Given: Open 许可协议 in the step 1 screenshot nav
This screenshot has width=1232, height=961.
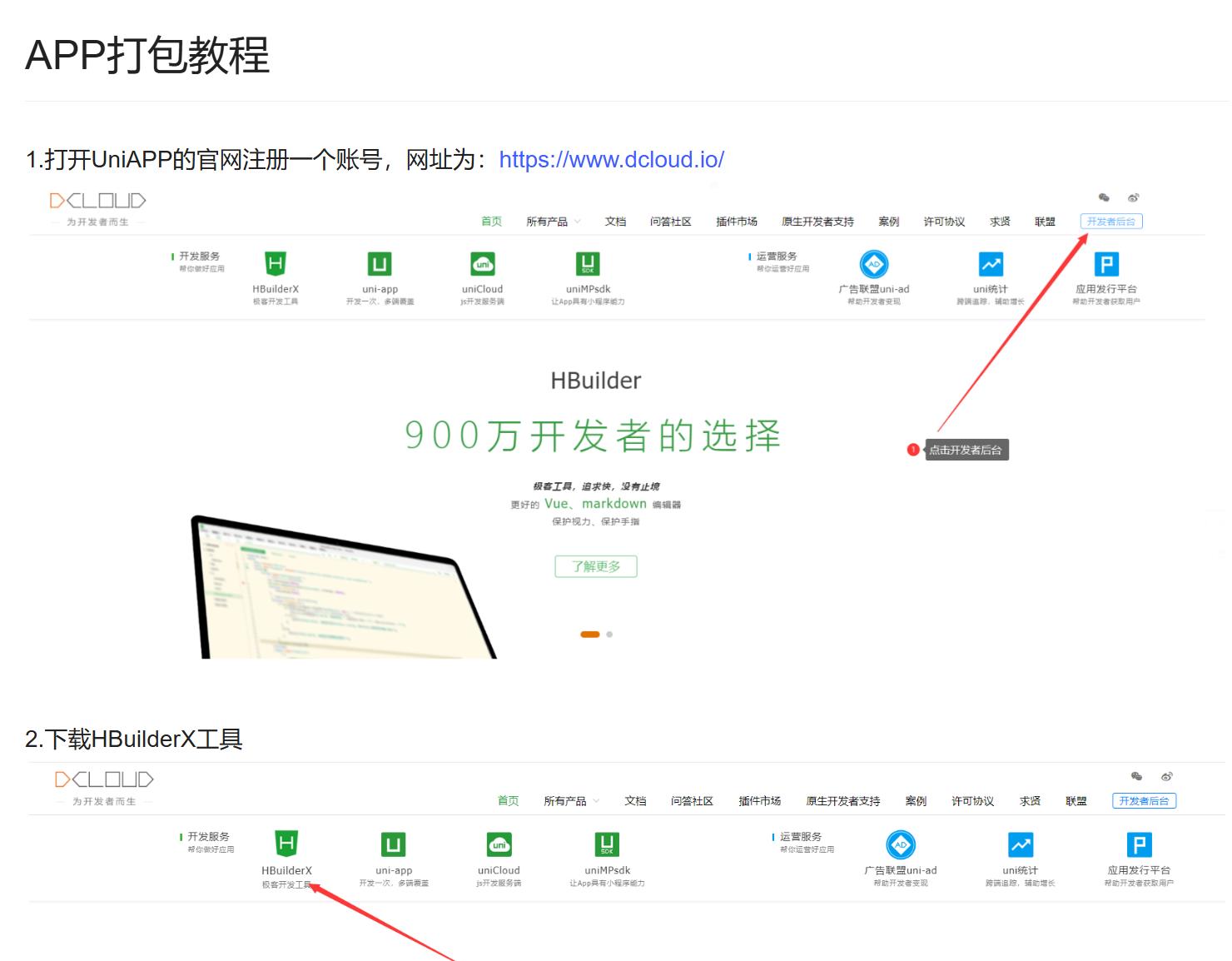Looking at the screenshot, I should point(944,222).
